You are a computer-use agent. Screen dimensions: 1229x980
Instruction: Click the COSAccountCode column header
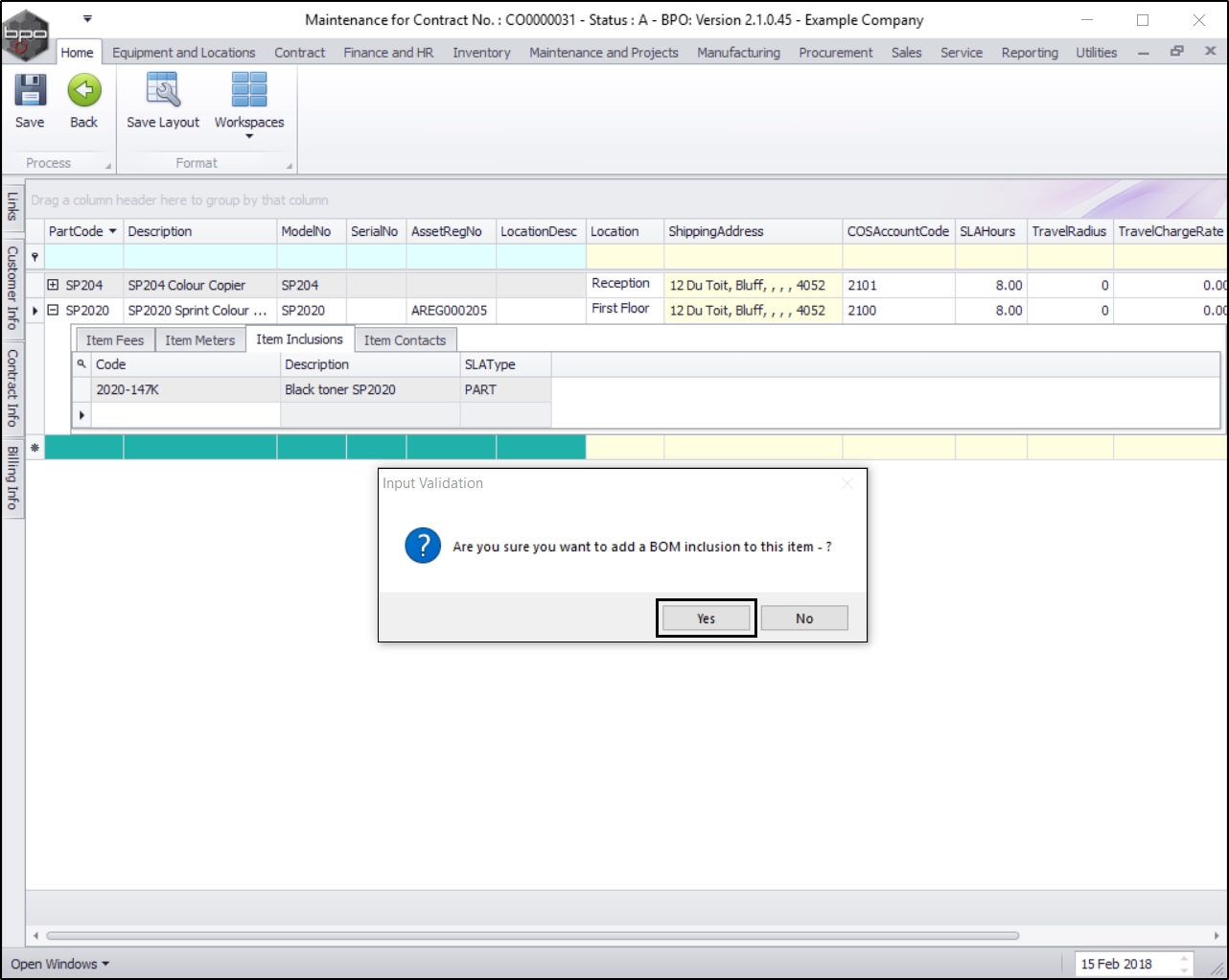(x=898, y=231)
